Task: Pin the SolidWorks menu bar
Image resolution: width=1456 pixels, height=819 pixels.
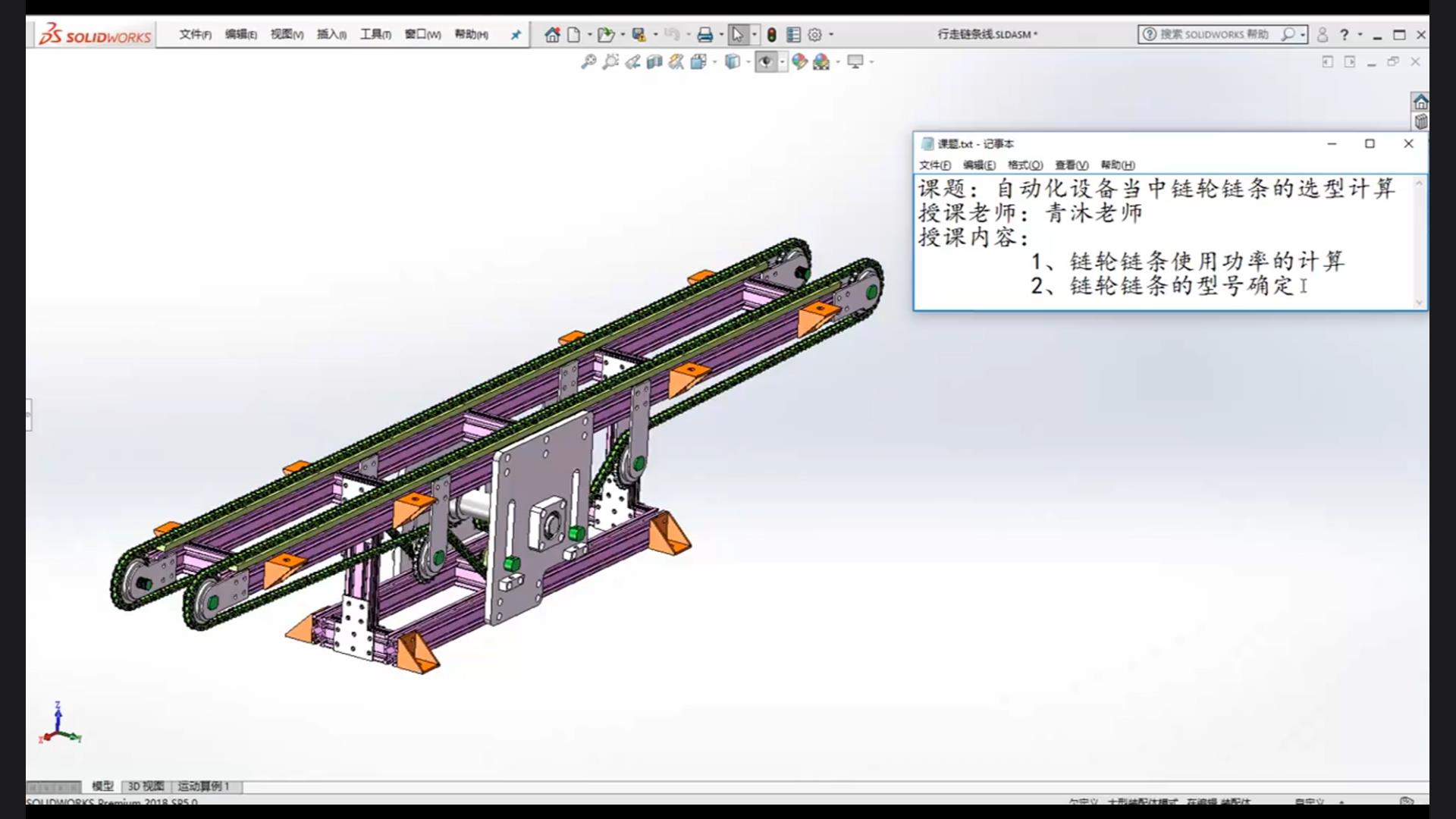Action: coord(516,35)
